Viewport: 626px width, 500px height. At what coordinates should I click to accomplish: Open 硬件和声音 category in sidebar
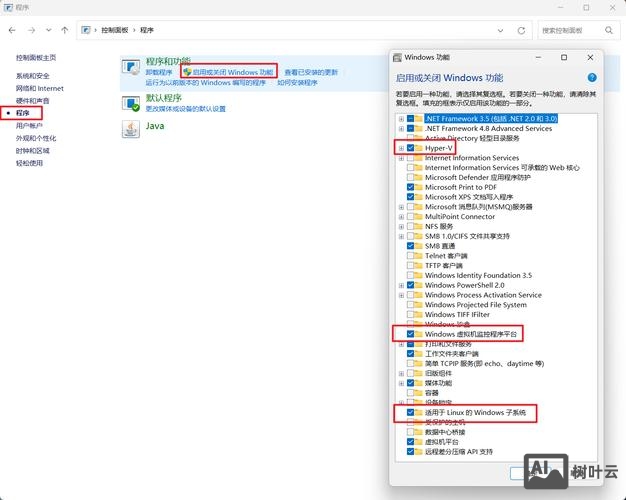pyautogui.click(x=33, y=101)
